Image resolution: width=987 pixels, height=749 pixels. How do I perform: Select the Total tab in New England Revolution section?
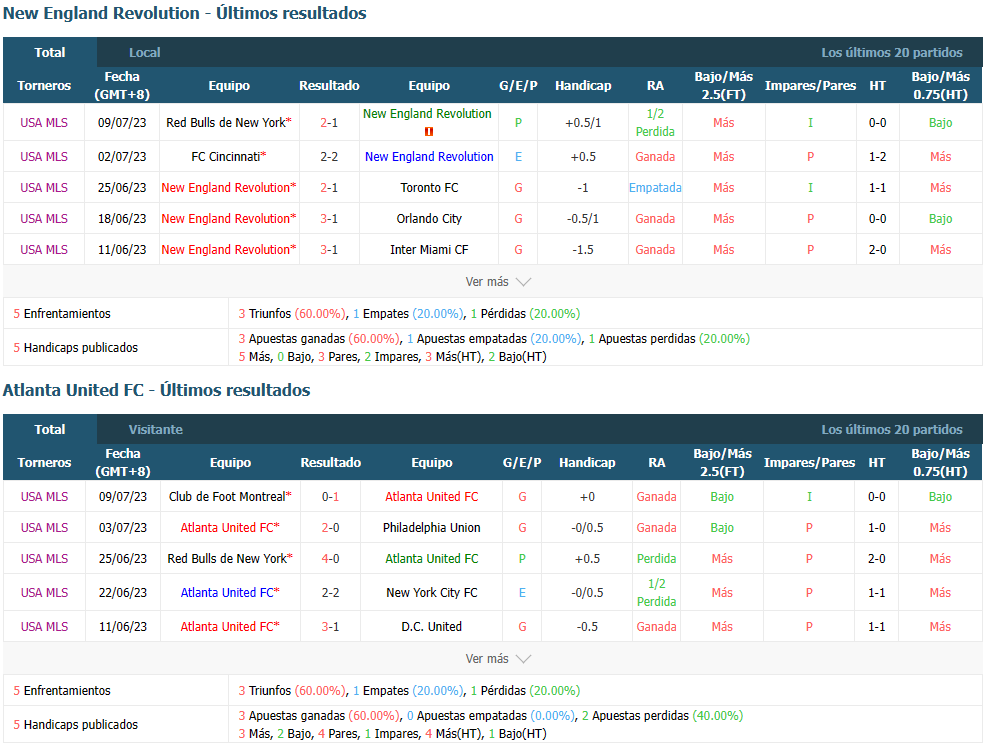pos(50,53)
